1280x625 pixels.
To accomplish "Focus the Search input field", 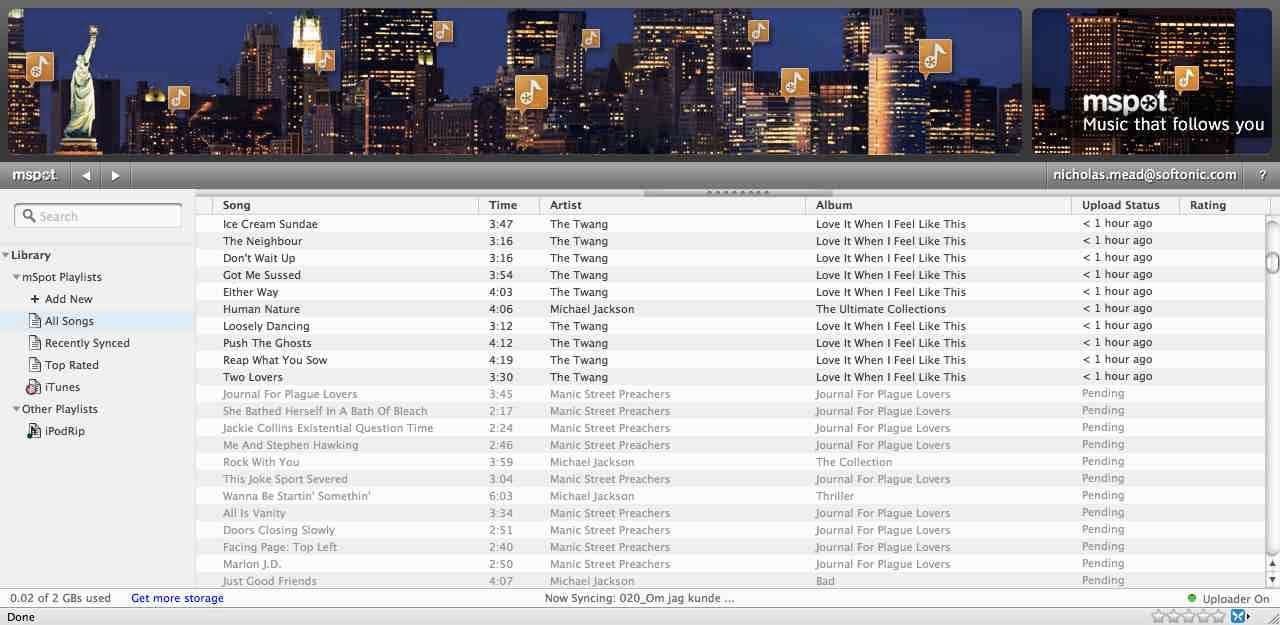I will (x=98, y=216).
